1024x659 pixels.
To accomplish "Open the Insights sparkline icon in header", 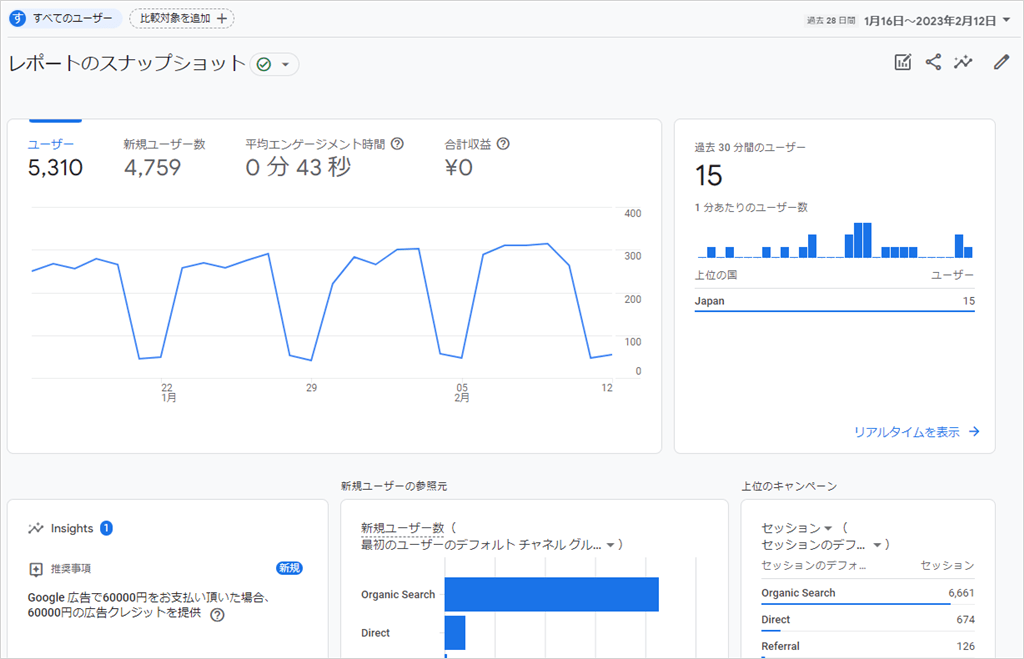I will point(963,62).
